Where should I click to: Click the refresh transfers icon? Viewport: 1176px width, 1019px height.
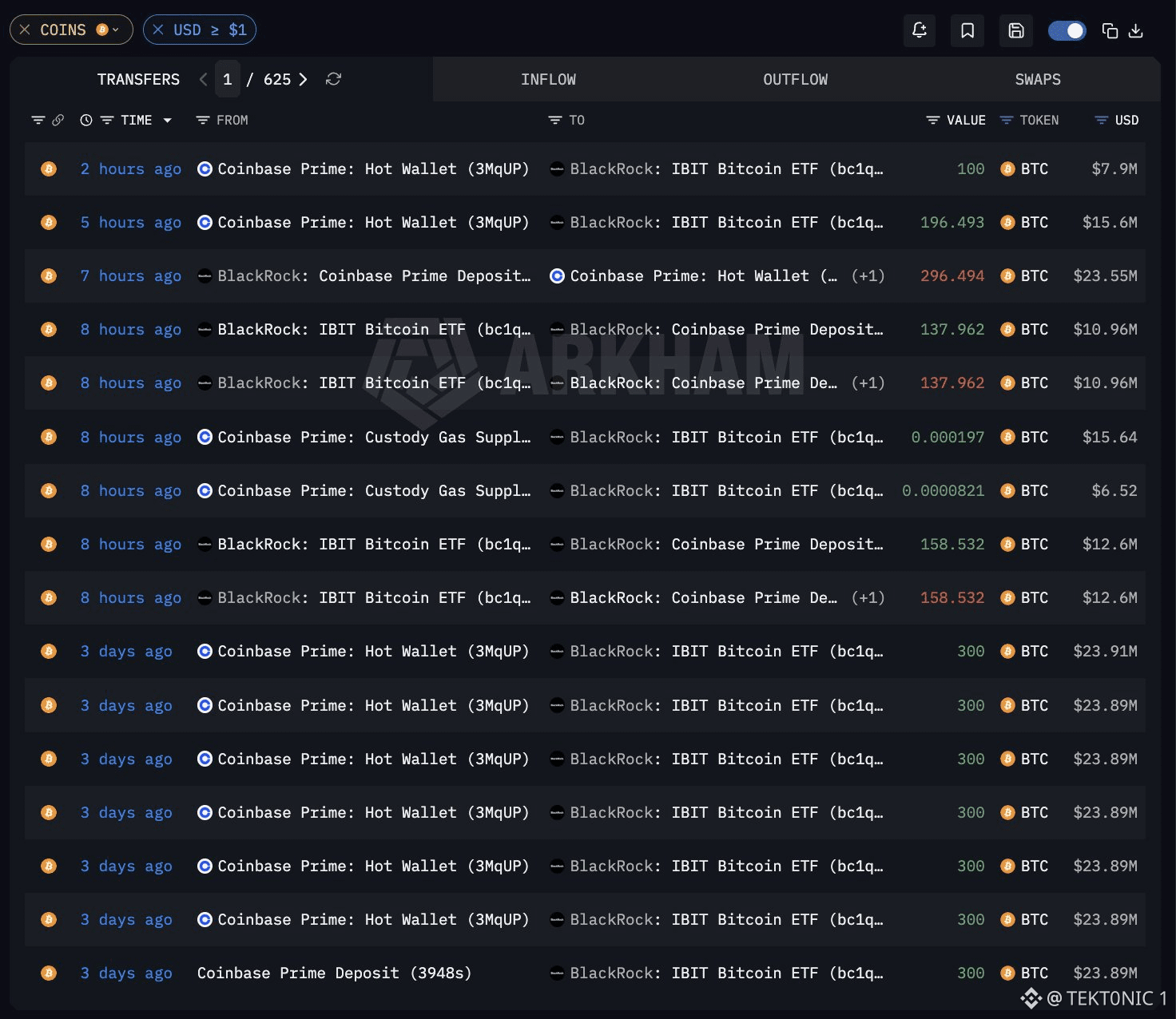pos(334,79)
